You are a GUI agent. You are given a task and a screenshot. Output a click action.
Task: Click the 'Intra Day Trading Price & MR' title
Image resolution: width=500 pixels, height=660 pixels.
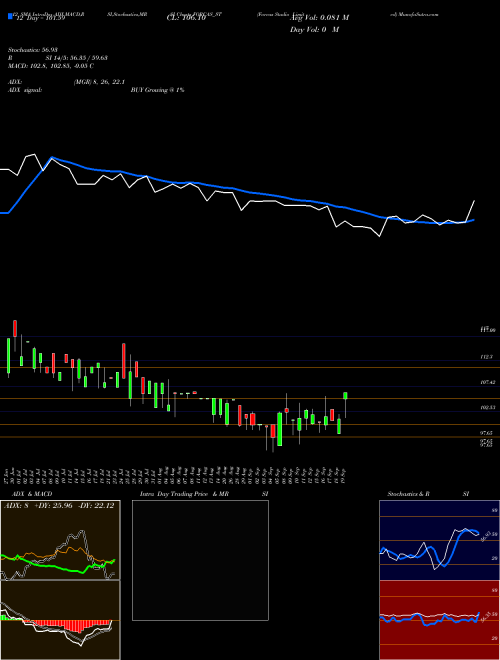coord(184,494)
